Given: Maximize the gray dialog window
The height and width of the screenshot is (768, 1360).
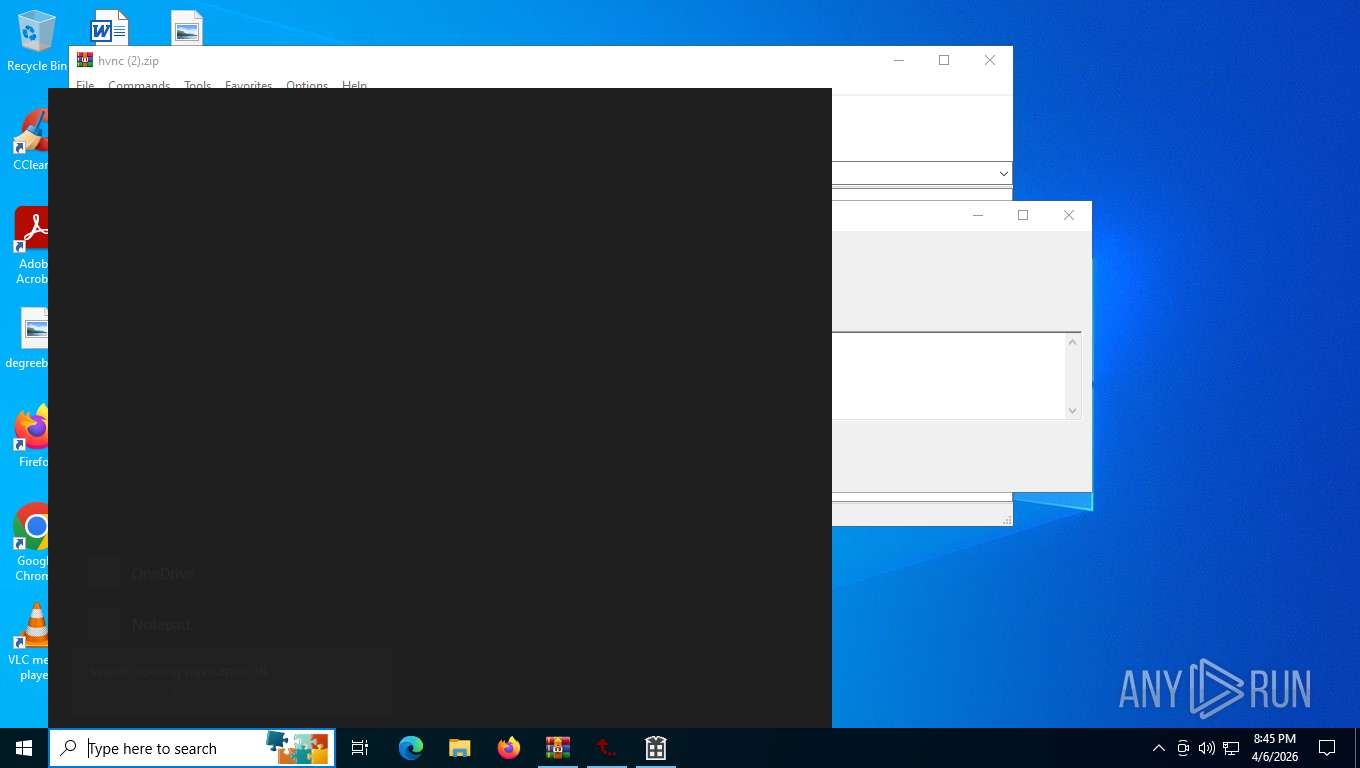Looking at the screenshot, I should [1022, 215].
